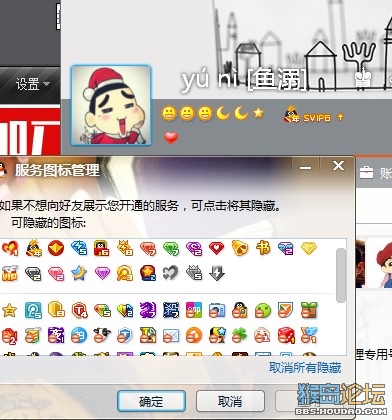This screenshot has width=392, height=420.
Task: Toggle the blue circle 拍 icon
Action: pos(79,335)
